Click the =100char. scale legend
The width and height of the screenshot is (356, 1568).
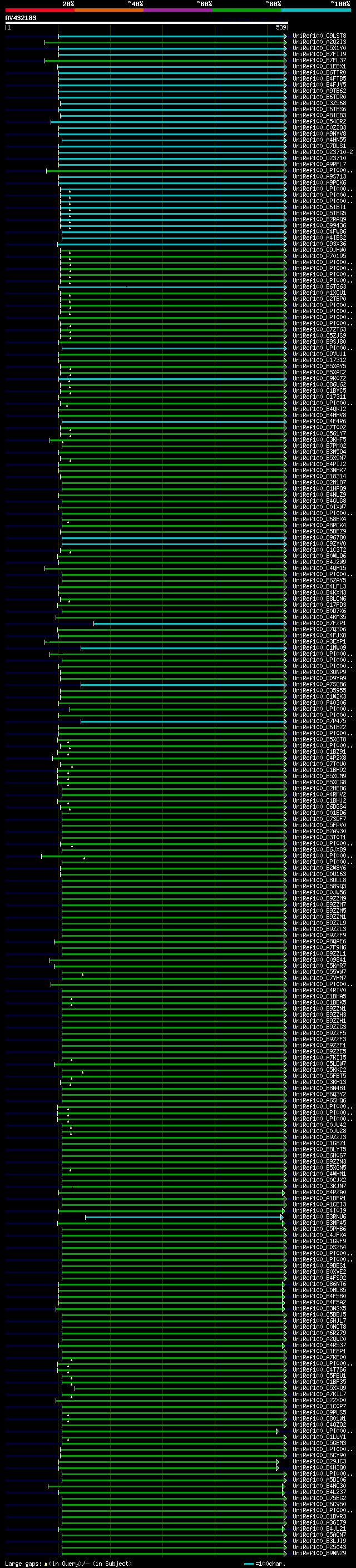click(264, 1564)
